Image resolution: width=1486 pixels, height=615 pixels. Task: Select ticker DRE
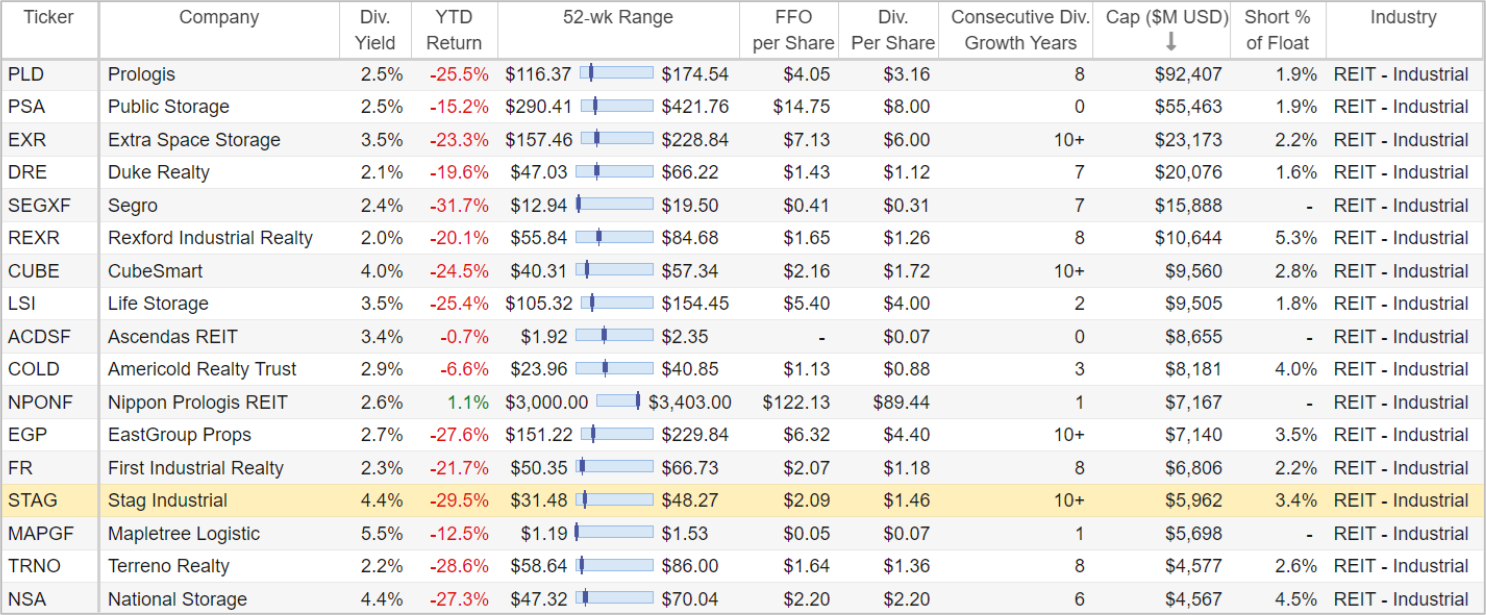[26, 172]
